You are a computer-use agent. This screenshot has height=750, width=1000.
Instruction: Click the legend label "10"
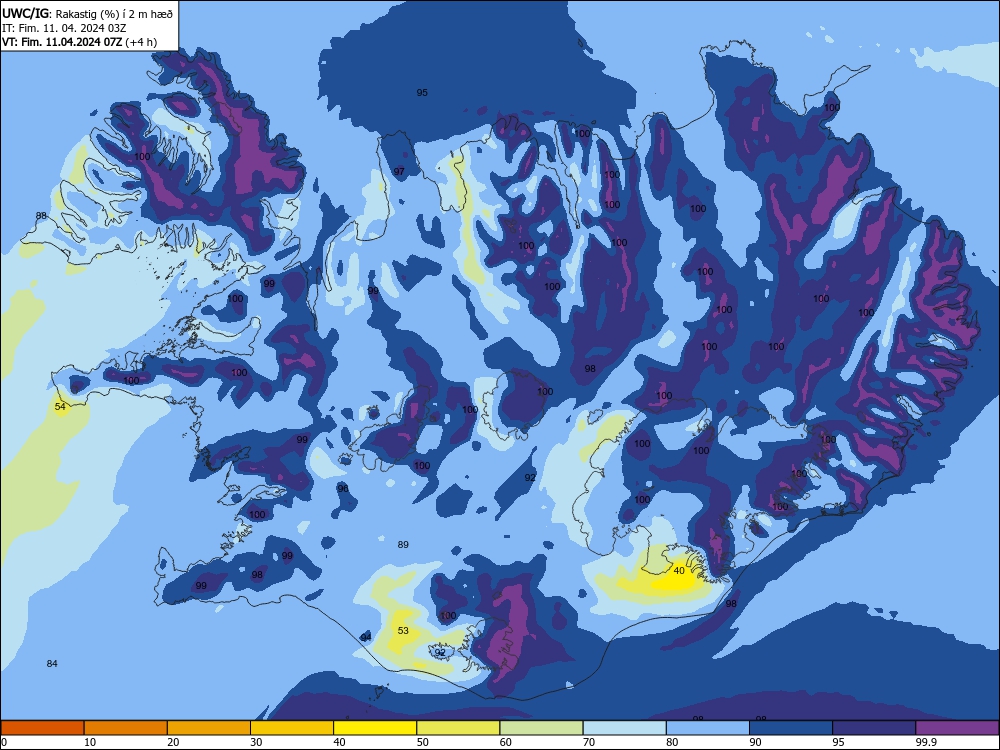click(x=90, y=742)
